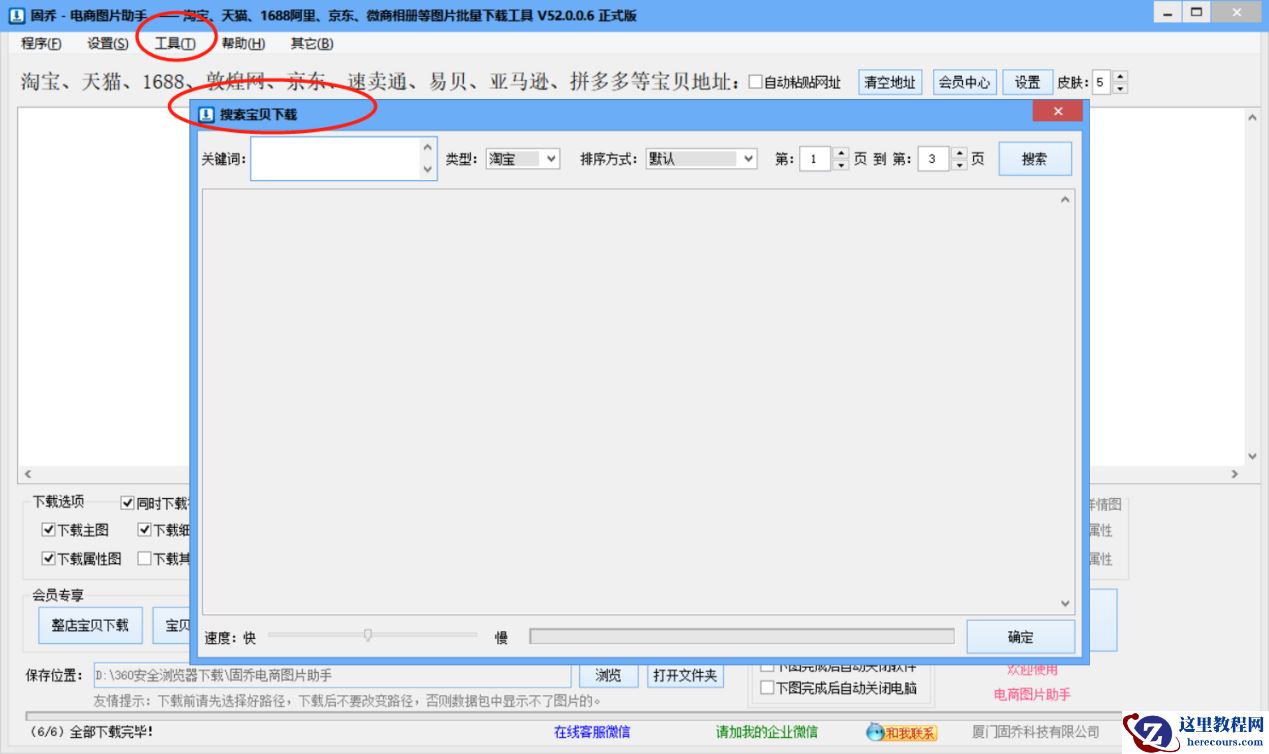1269x754 pixels.
Task: Maximize the main application window
Action: 1195,11
